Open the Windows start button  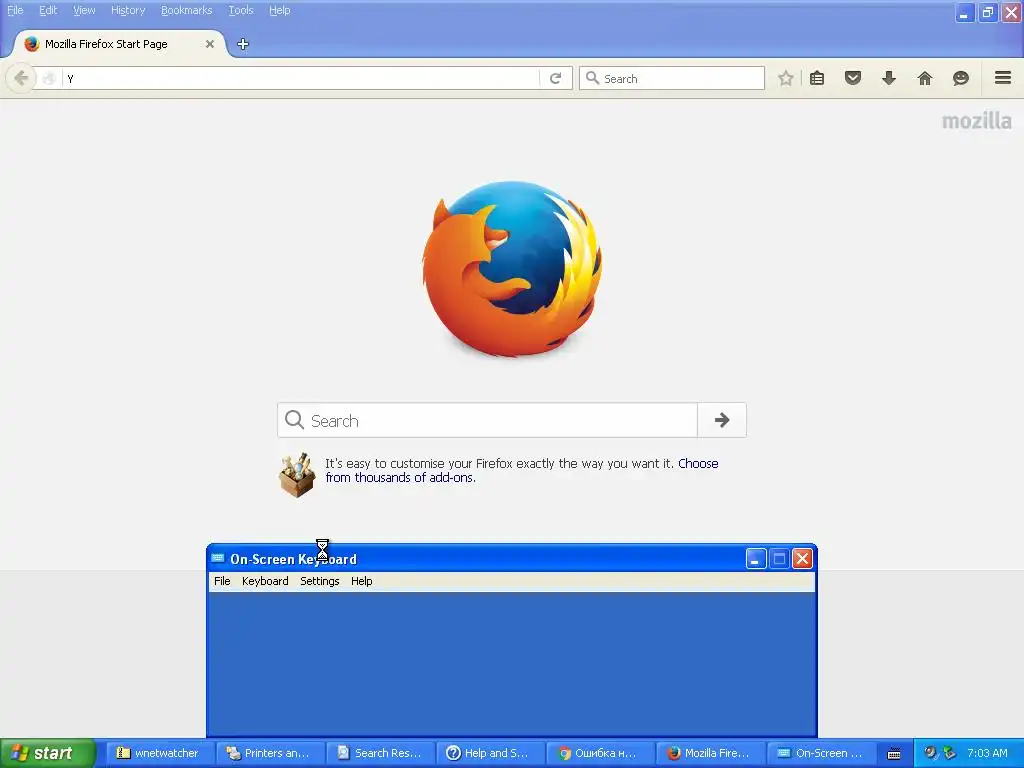(47, 753)
